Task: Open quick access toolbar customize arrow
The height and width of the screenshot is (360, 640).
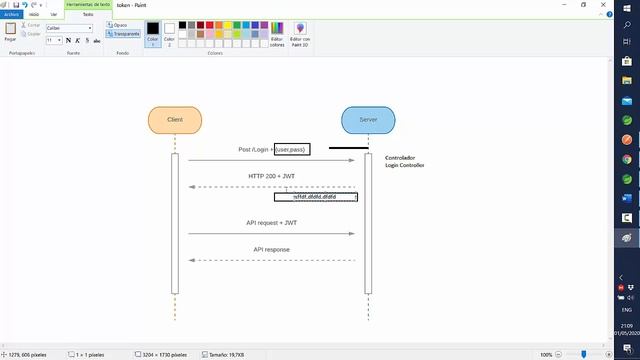Action: [41, 5]
